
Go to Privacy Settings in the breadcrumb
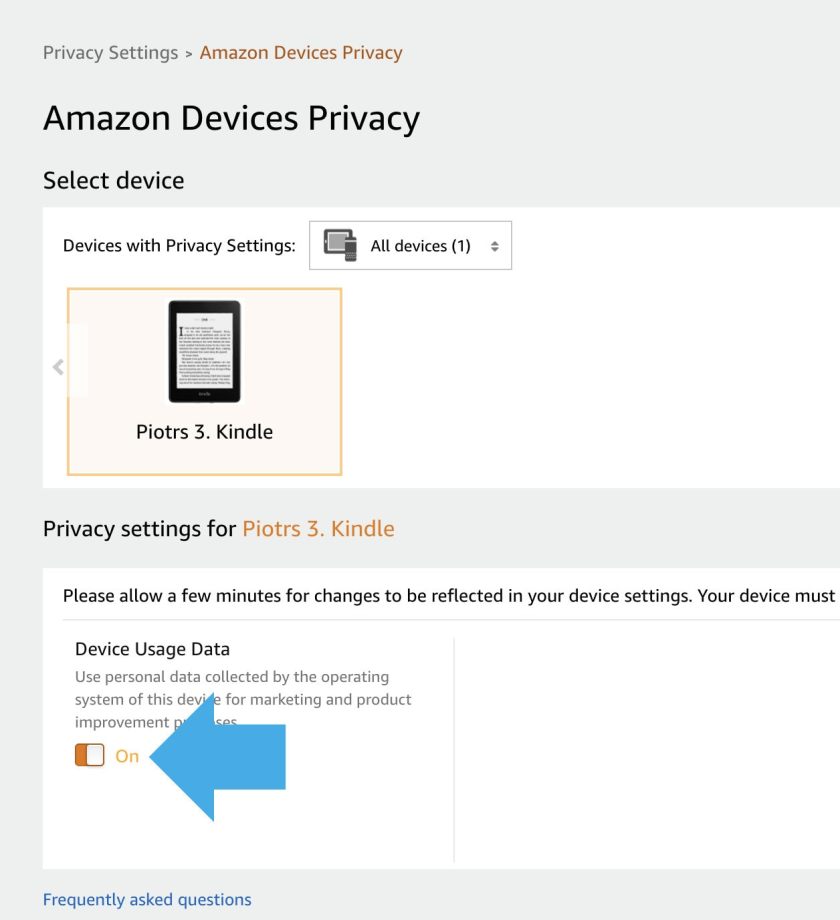click(x=110, y=53)
